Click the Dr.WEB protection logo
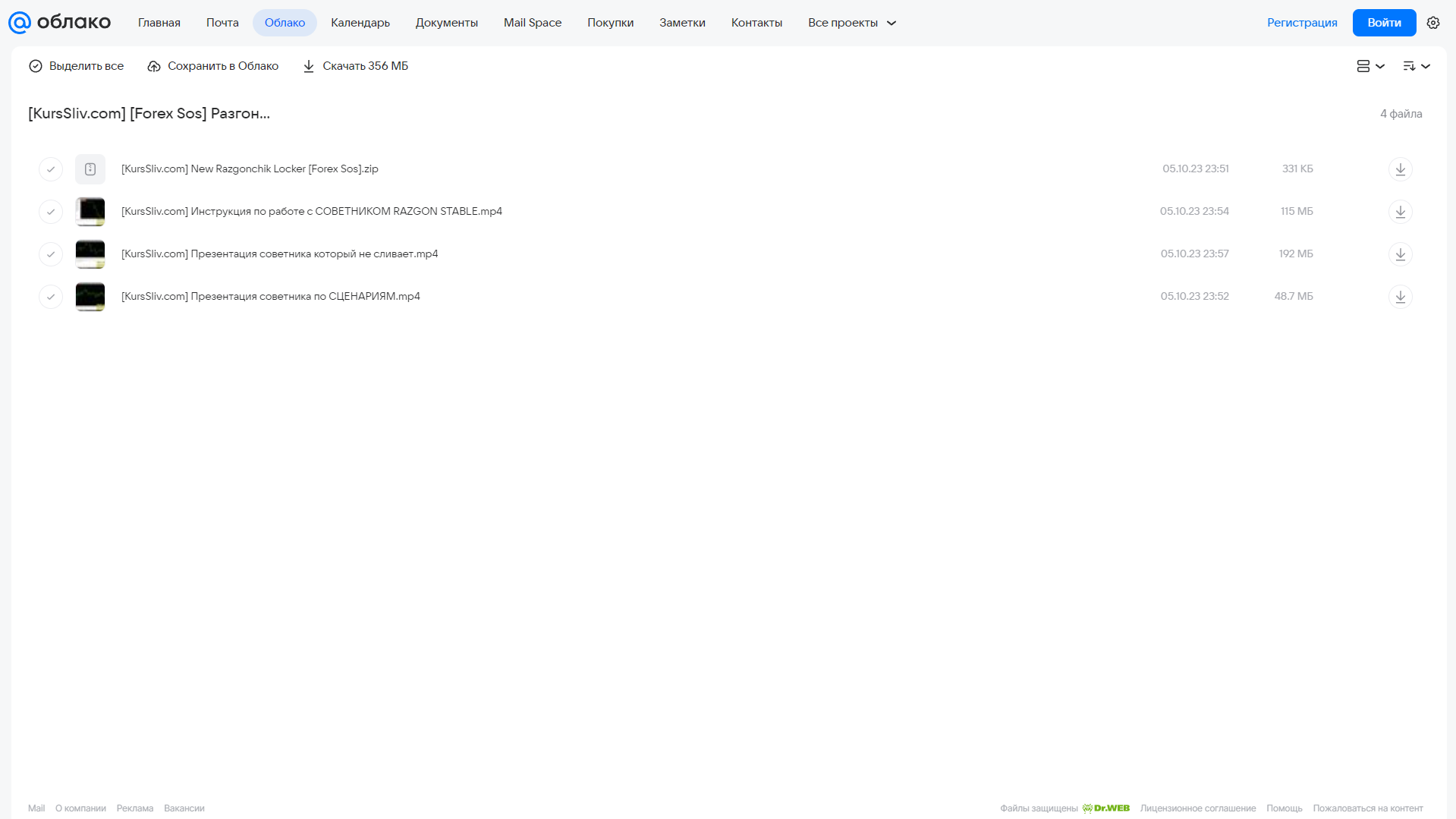1456x819 pixels. point(1105,808)
